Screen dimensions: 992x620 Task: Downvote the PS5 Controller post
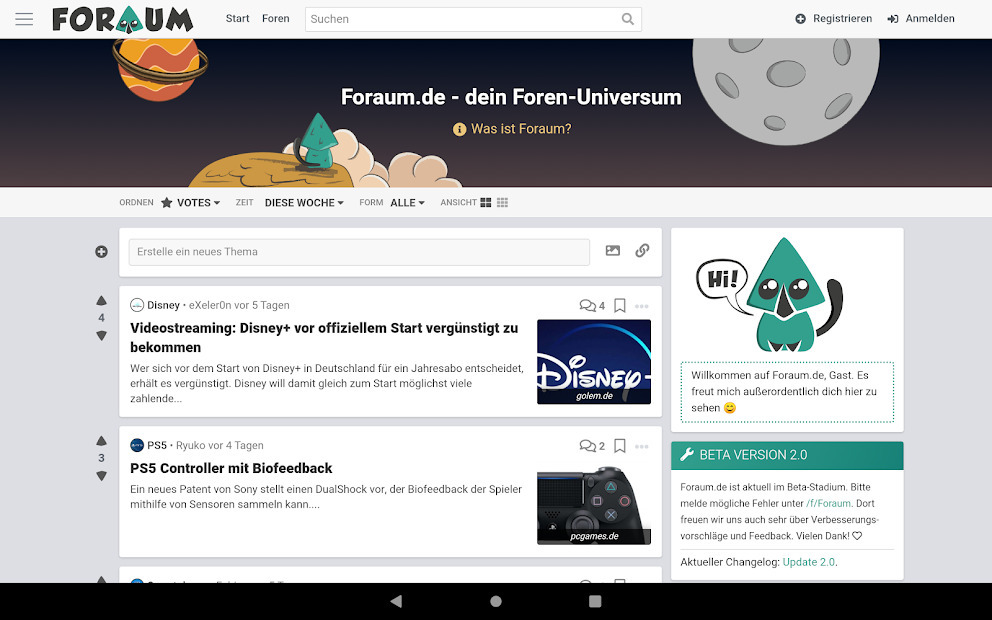click(x=101, y=476)
